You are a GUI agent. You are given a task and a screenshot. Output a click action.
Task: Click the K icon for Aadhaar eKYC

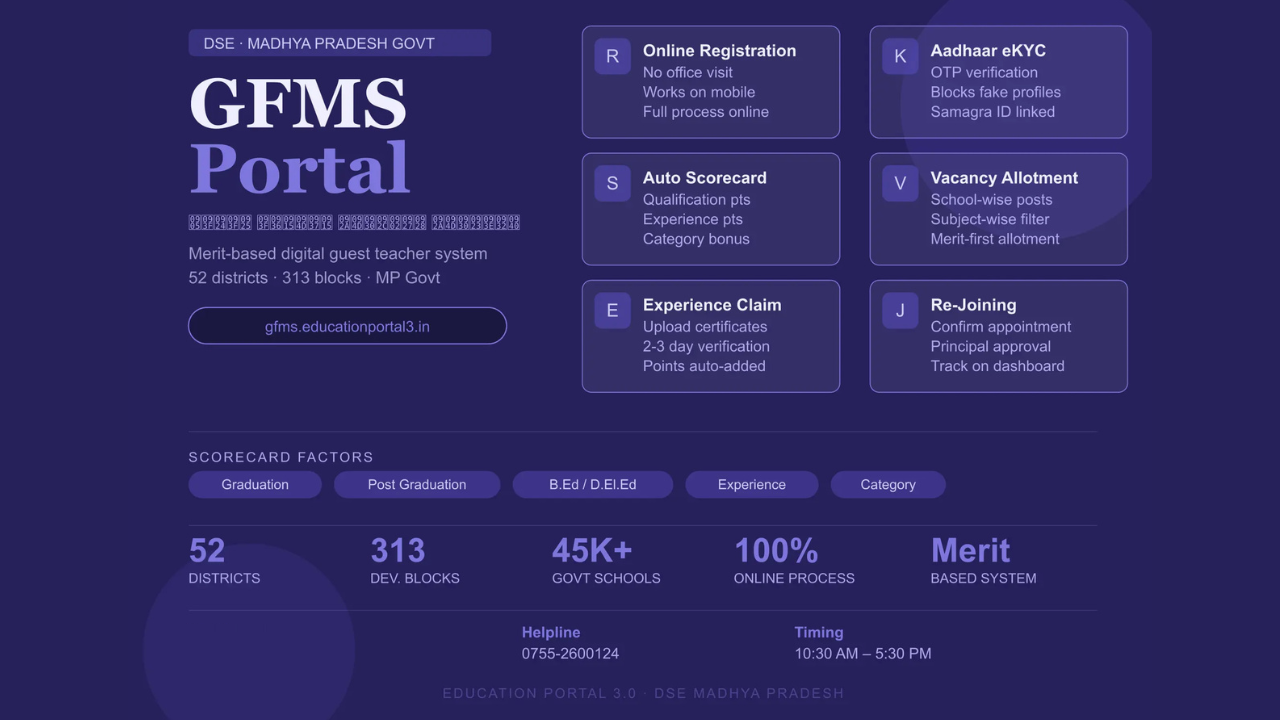[x=900, y=57]
